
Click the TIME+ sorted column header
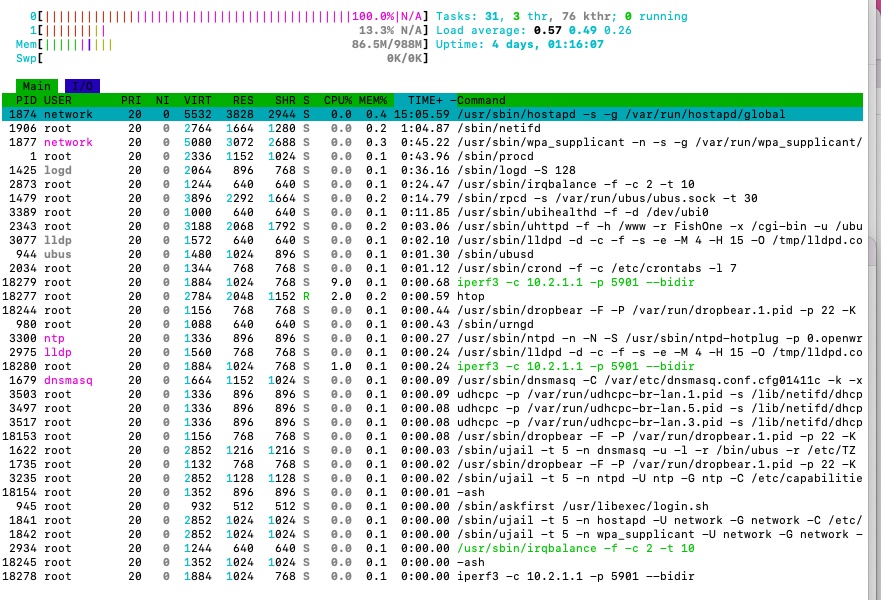tap(425, 100)
